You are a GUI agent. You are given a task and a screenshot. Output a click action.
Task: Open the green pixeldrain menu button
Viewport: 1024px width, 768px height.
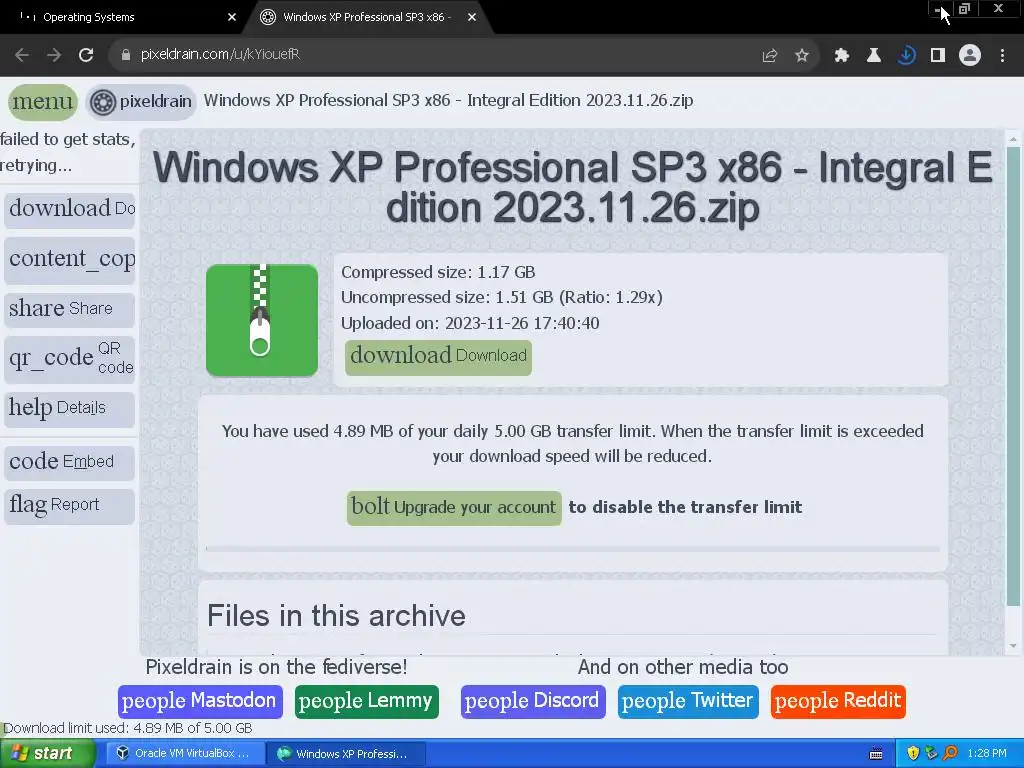click(x=42, y=102)
